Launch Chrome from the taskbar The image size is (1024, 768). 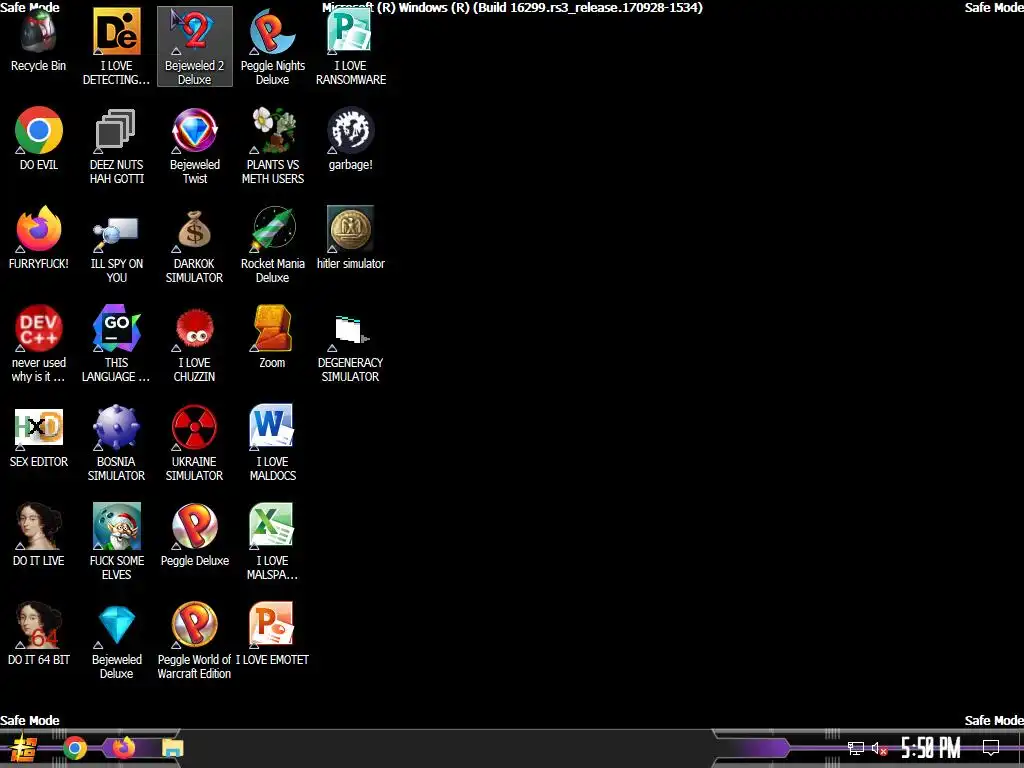[75, 748]
